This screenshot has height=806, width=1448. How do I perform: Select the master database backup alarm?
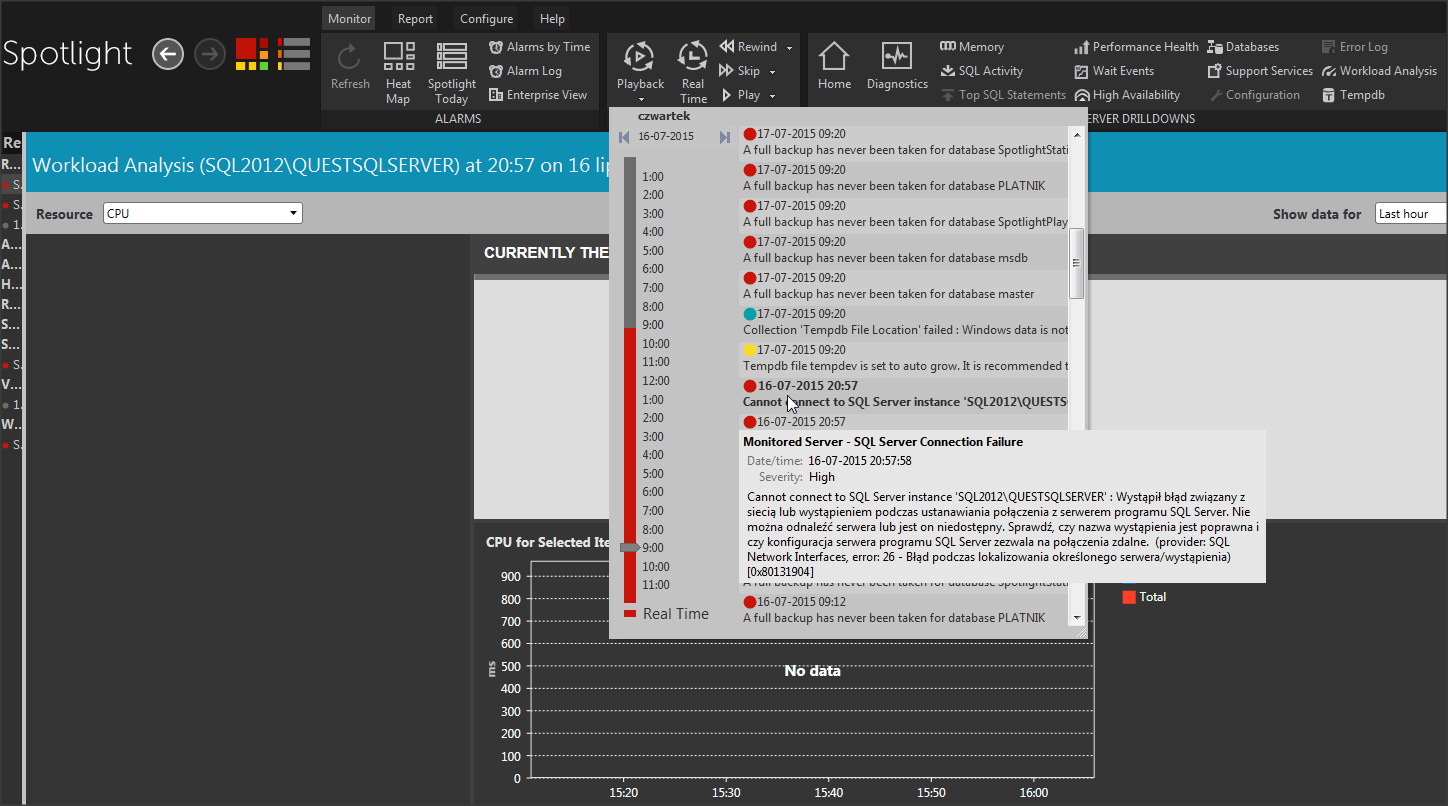[x=906, y=286]
